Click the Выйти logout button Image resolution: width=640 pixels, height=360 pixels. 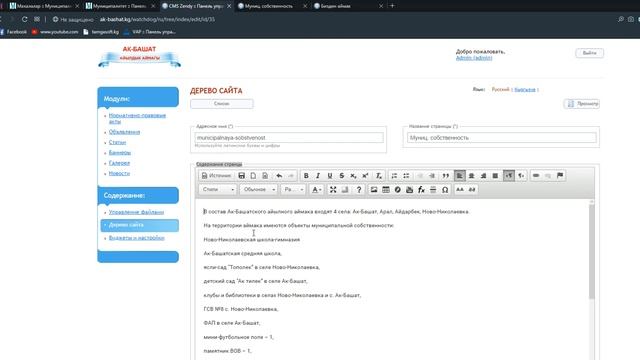point(589,53)
